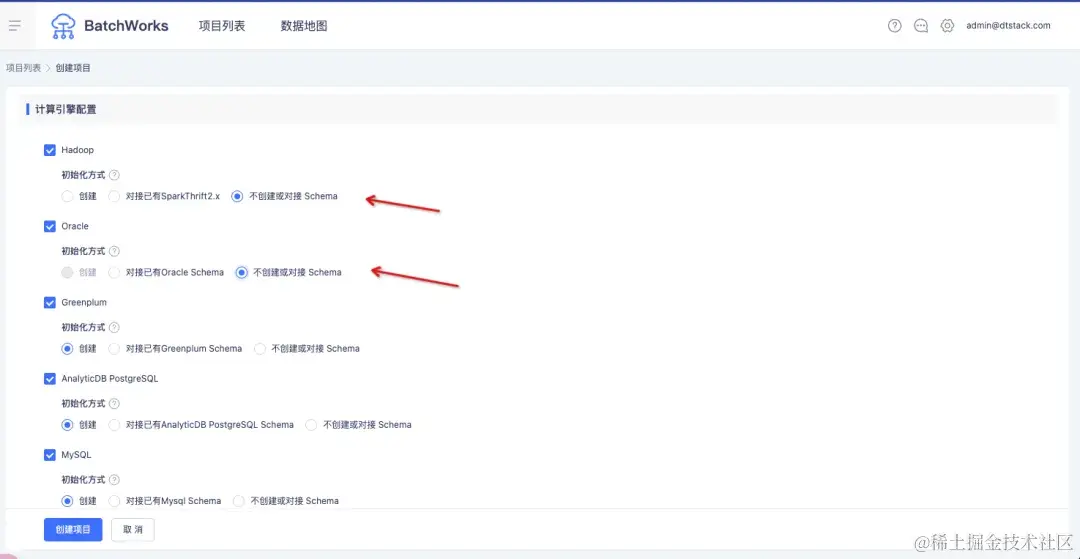Image resolution: width=1080 pixels, height=559 pixels.
Task: Select Hadoop 不创建或对接 Schema radio
Action: [238, 196]
